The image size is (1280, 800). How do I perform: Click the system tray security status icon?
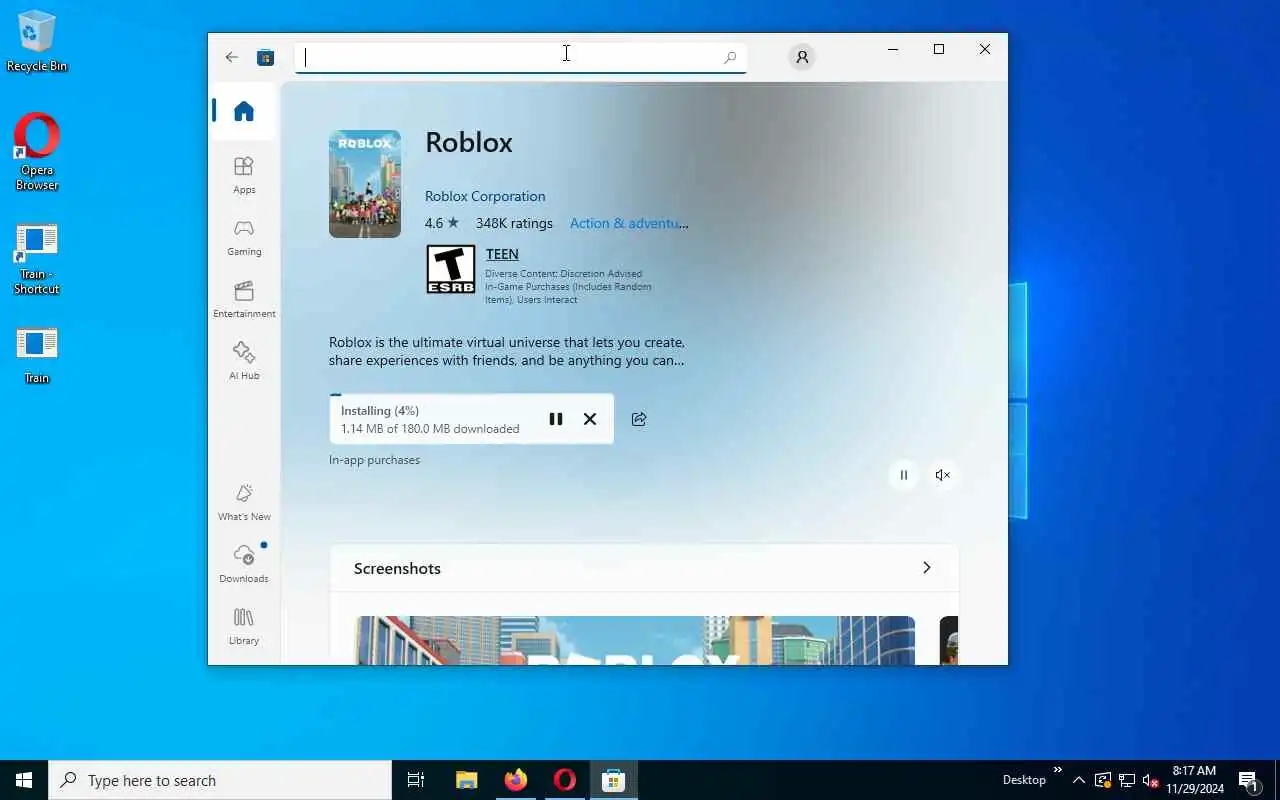1103,780
